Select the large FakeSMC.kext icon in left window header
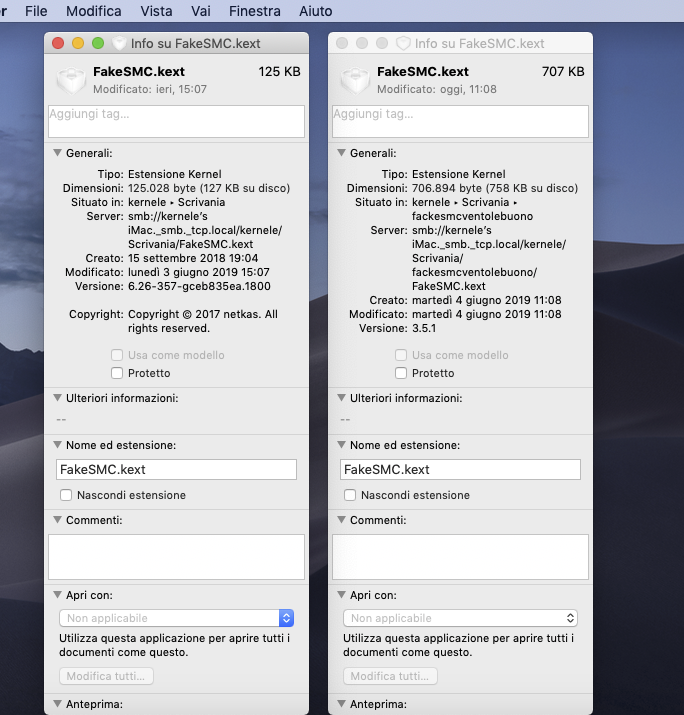Image resolution: width=684 pixels, height=715 pixels. 71,80
